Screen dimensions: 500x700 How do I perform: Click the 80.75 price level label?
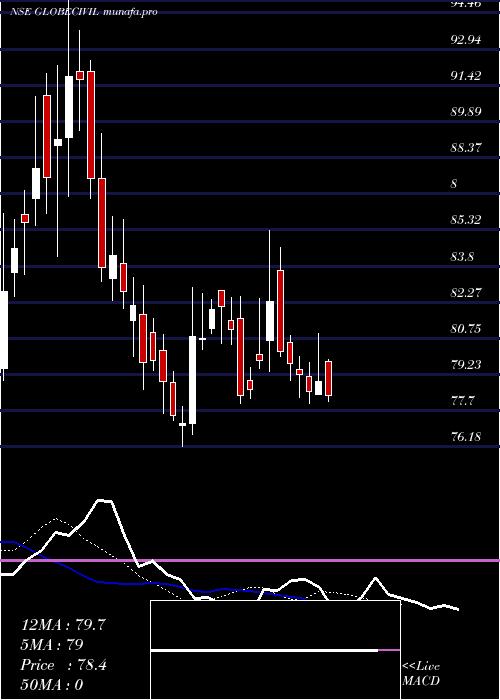click(466, 329)
